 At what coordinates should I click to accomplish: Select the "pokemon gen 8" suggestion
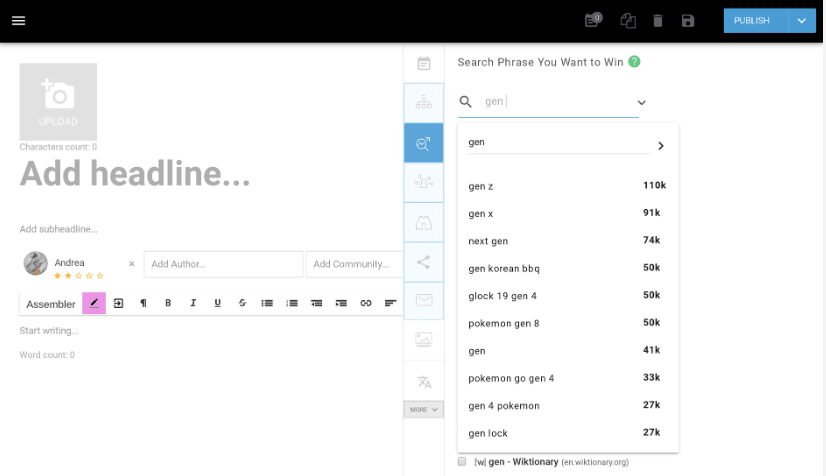click(x=504, y=323)
